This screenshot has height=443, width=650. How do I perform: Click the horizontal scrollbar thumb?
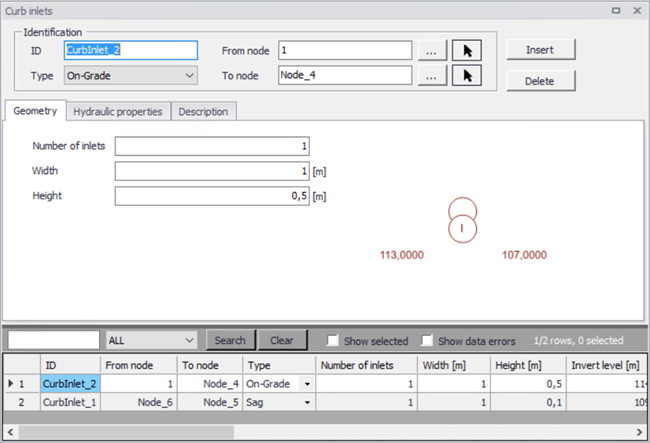coord(126,432)
